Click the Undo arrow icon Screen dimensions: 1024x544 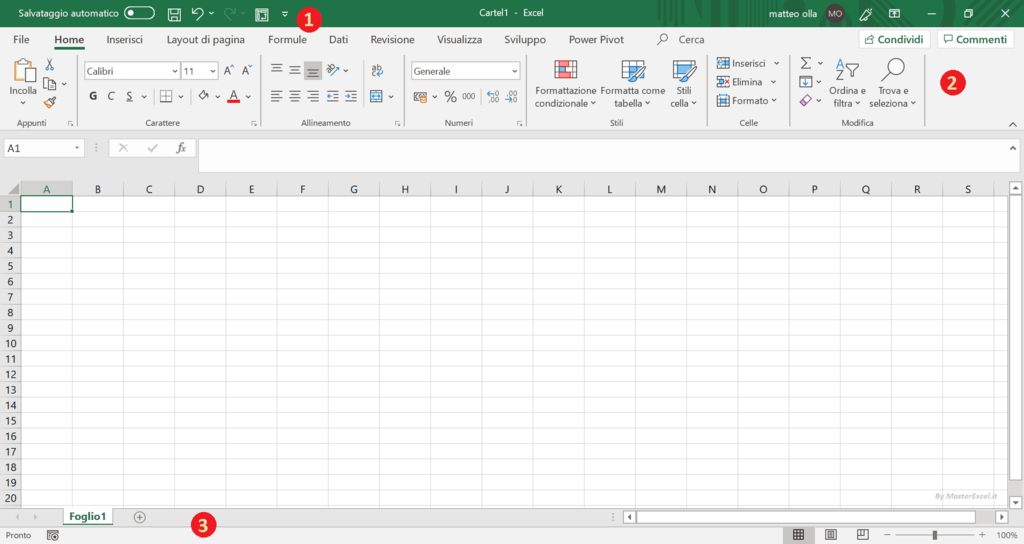point(198,14)
